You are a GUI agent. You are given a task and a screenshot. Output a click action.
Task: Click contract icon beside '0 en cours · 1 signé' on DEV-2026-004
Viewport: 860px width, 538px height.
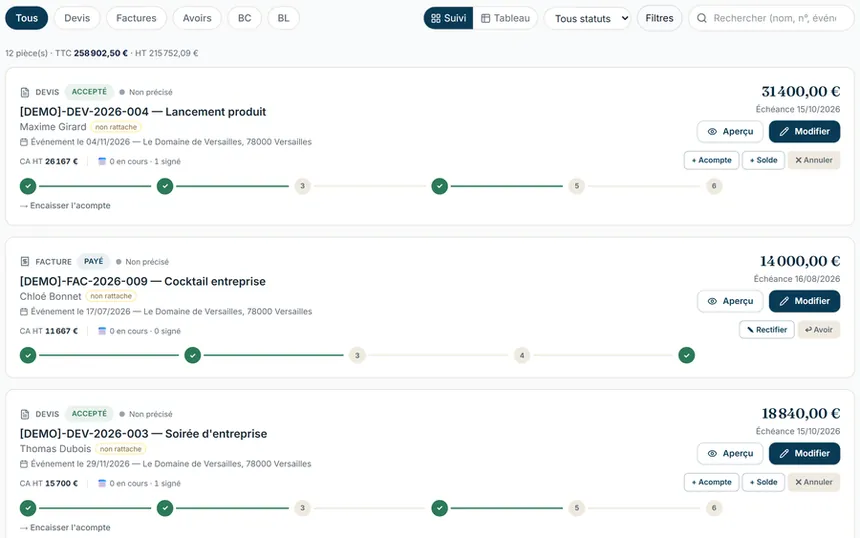click(x=101, y=161)
